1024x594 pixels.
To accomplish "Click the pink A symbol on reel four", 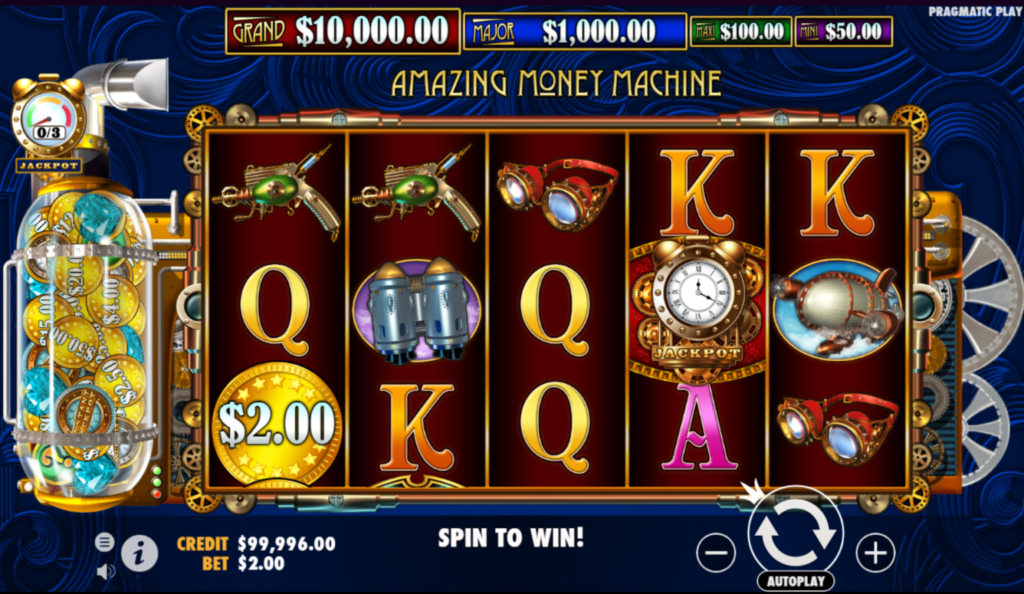I will [x=698, y=428].
